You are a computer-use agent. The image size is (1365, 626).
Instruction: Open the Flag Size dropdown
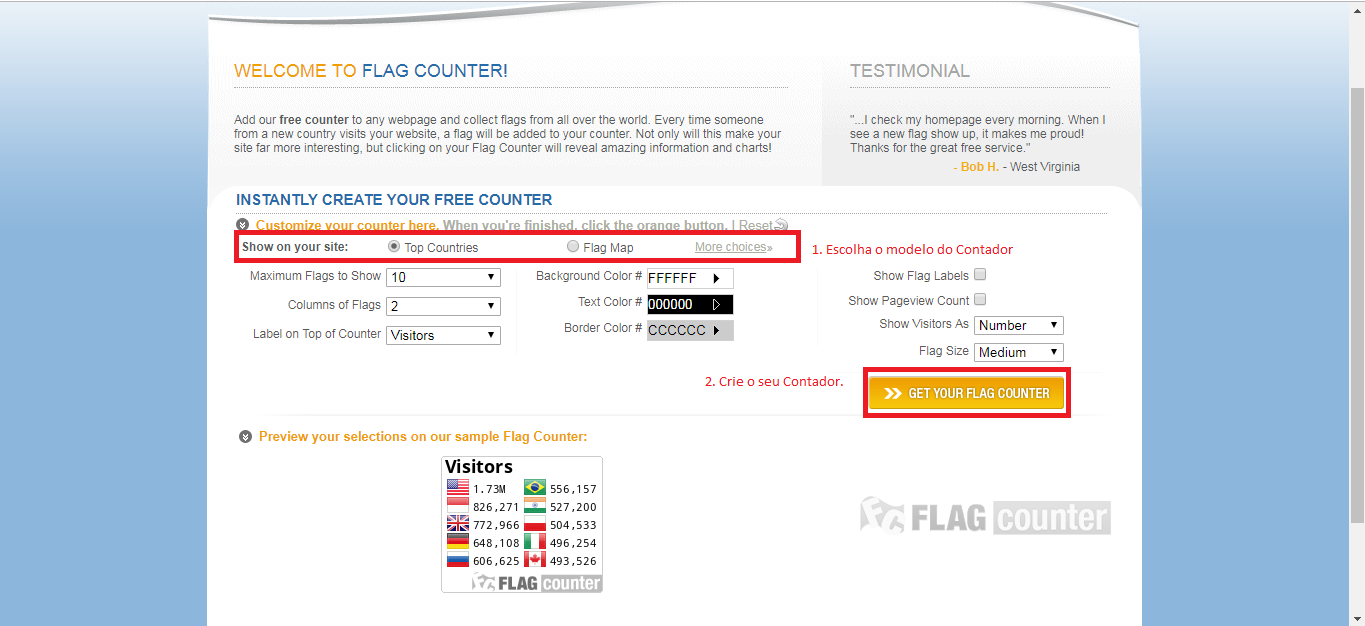tap(1018, 352)
